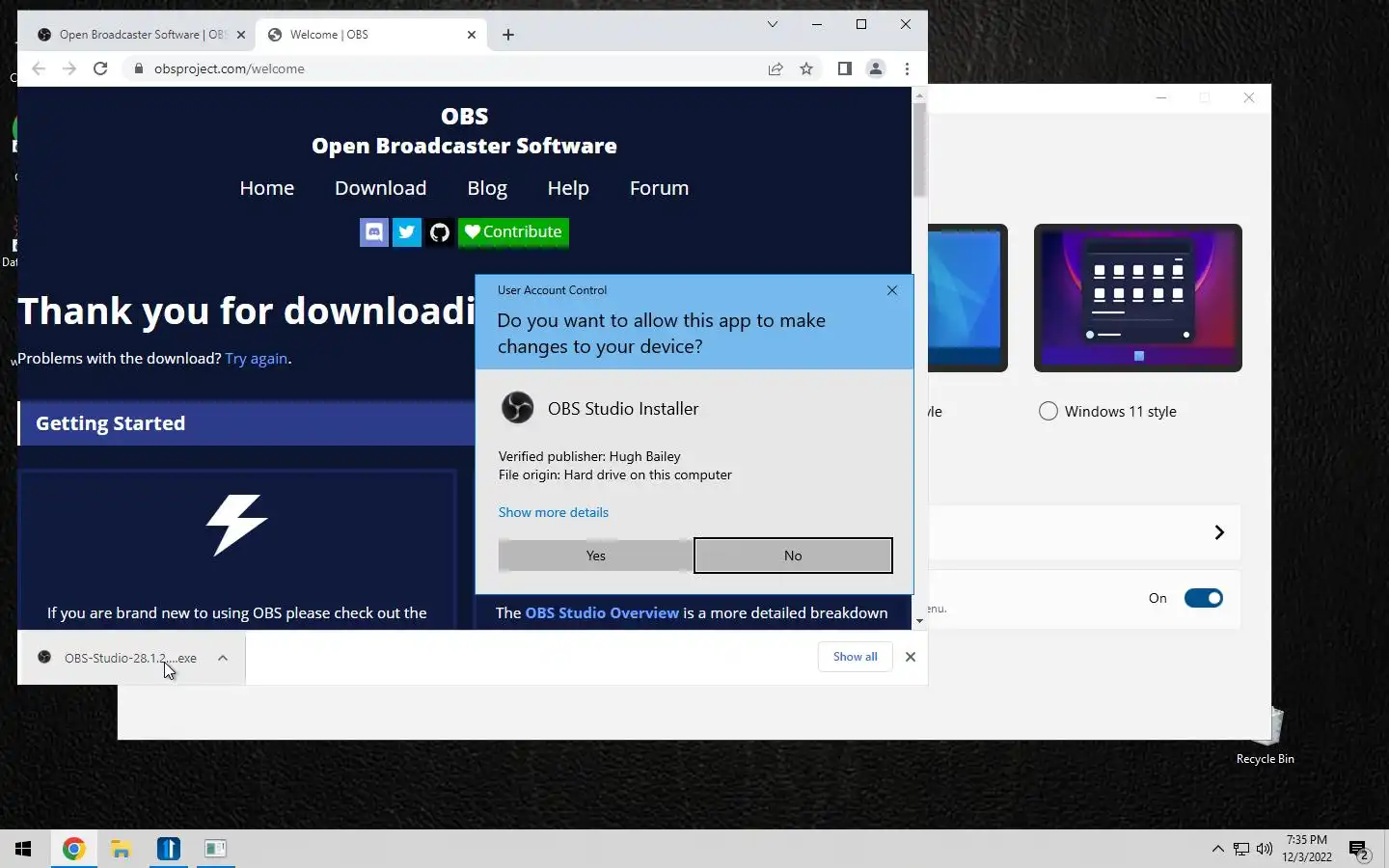The width and height of the screenshot is (1389, 868).
Task: Click the lightning bolt Getting Started icon
Action: coord(236,525)
